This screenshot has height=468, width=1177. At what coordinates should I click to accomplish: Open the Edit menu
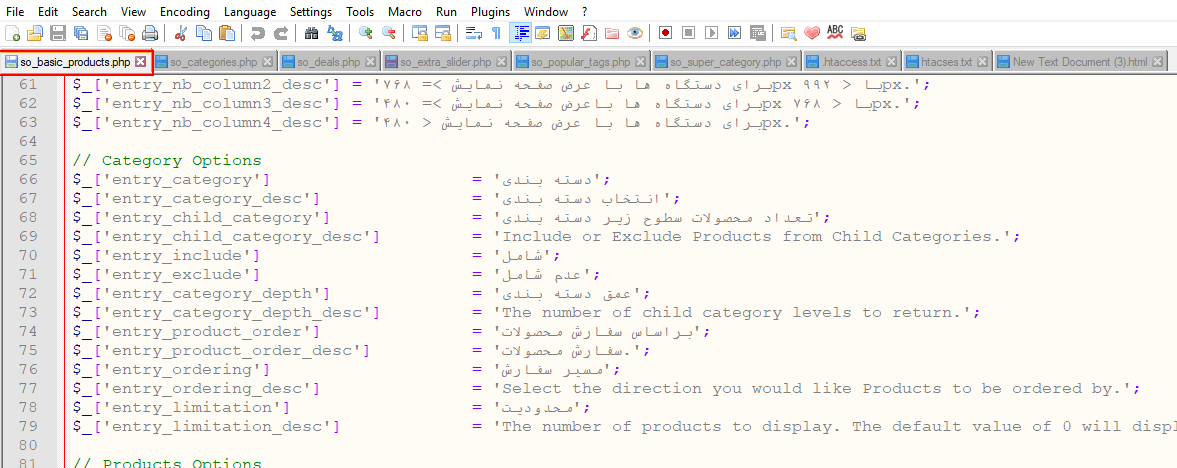pyautogui.click(x=48, y=12)
